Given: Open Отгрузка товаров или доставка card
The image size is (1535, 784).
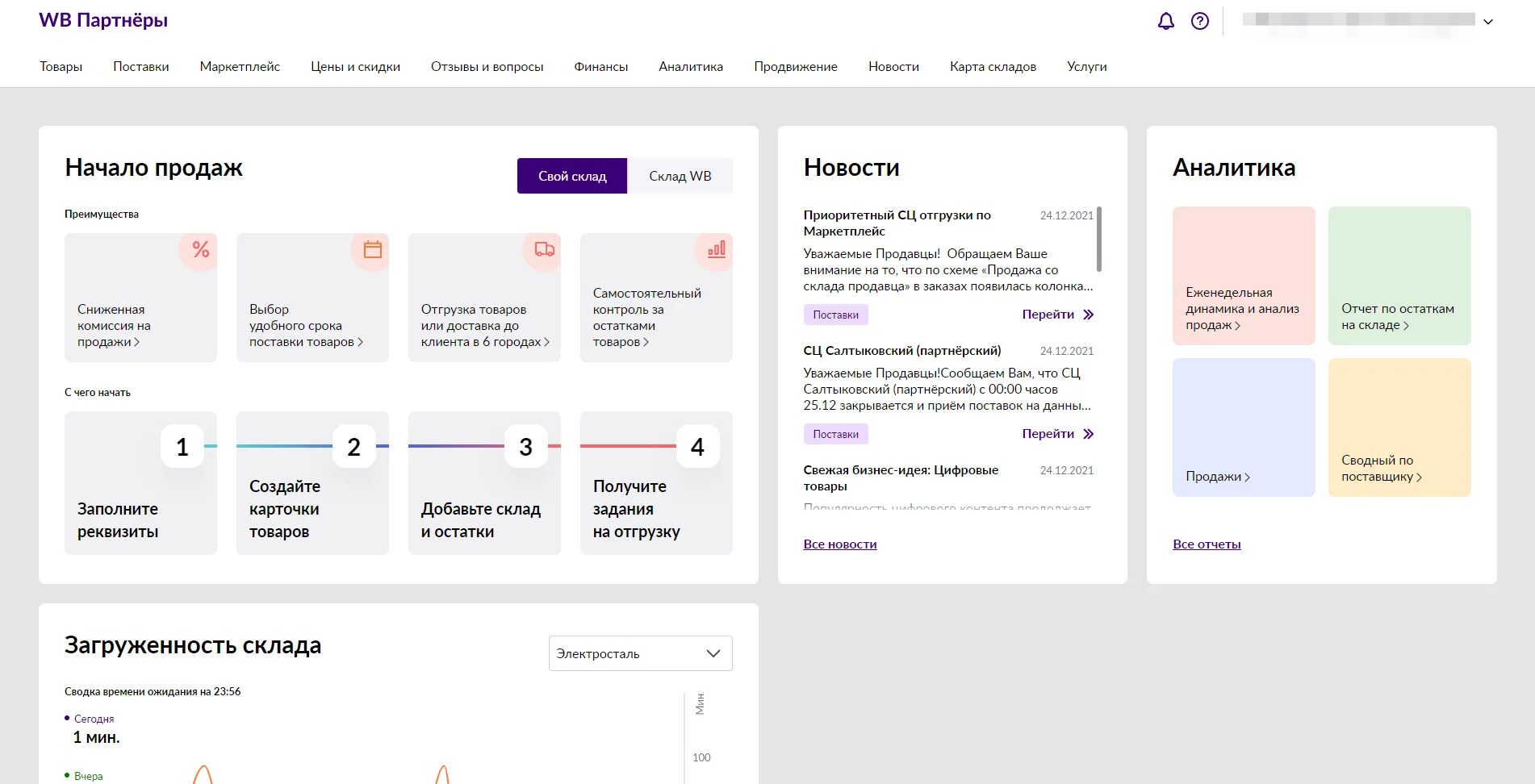Looking at the screenshot, I should 484,298.
